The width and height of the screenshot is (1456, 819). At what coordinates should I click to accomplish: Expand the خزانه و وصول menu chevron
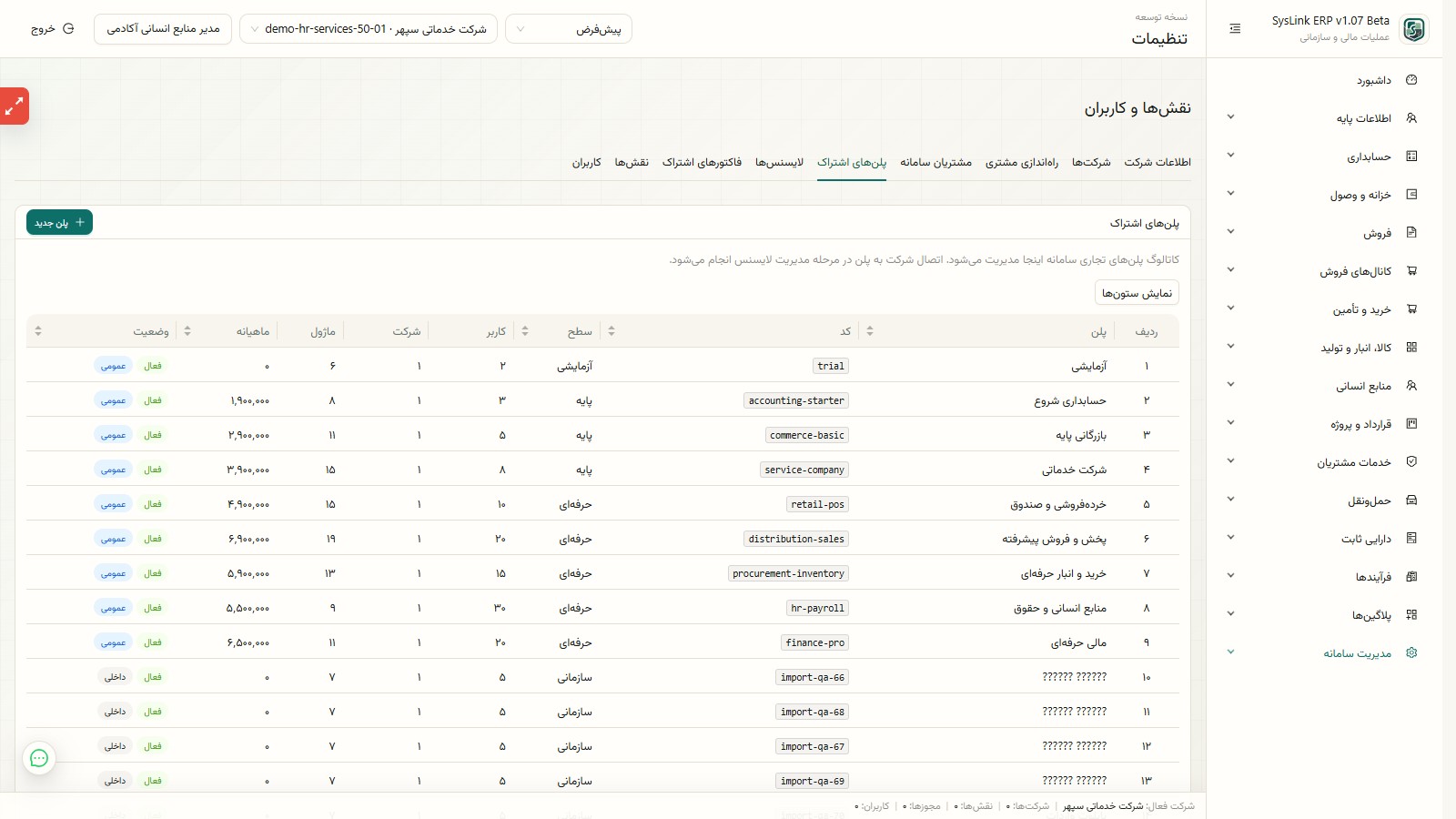click(1230, 194)
